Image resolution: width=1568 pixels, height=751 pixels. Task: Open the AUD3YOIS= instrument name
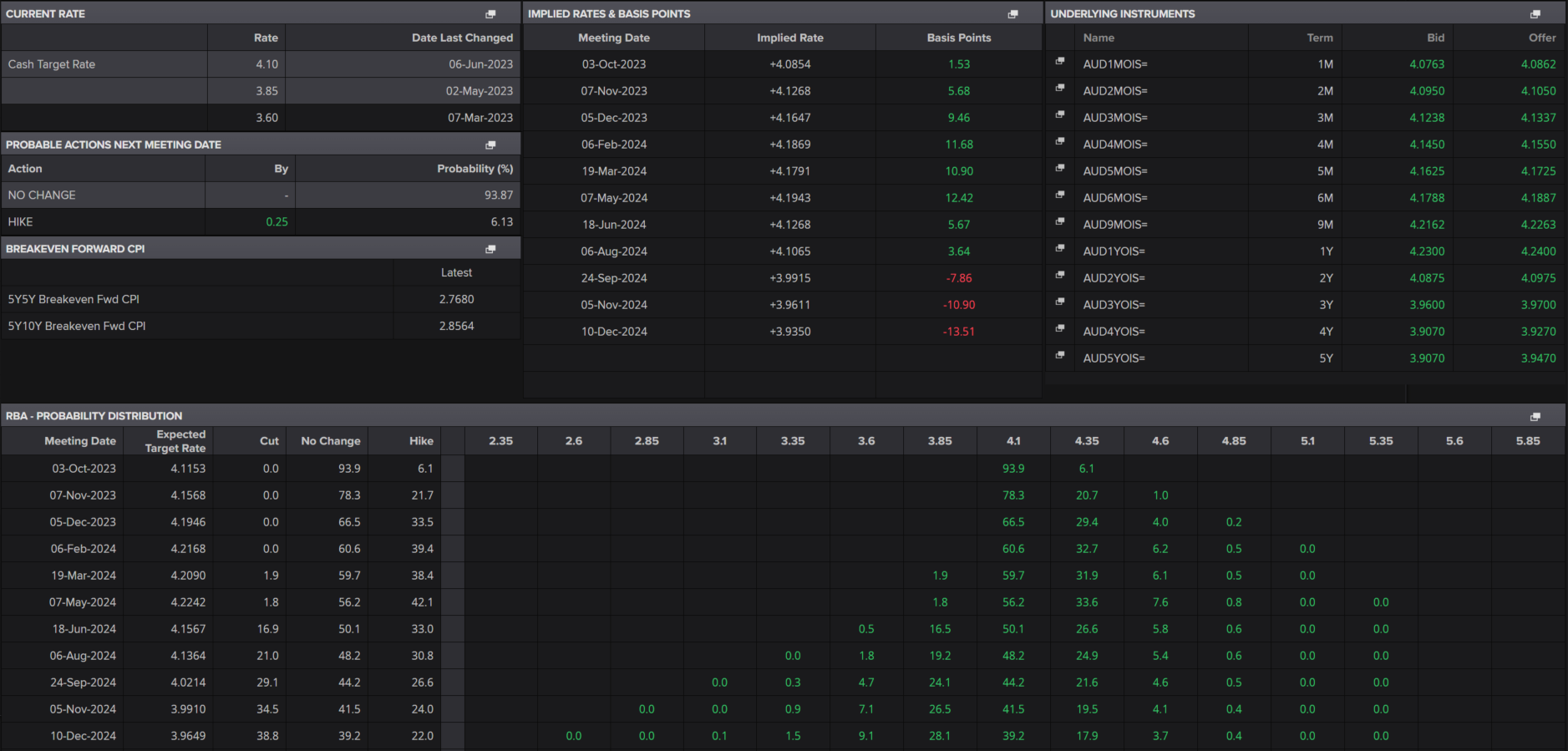click(x=1114, y=305)
